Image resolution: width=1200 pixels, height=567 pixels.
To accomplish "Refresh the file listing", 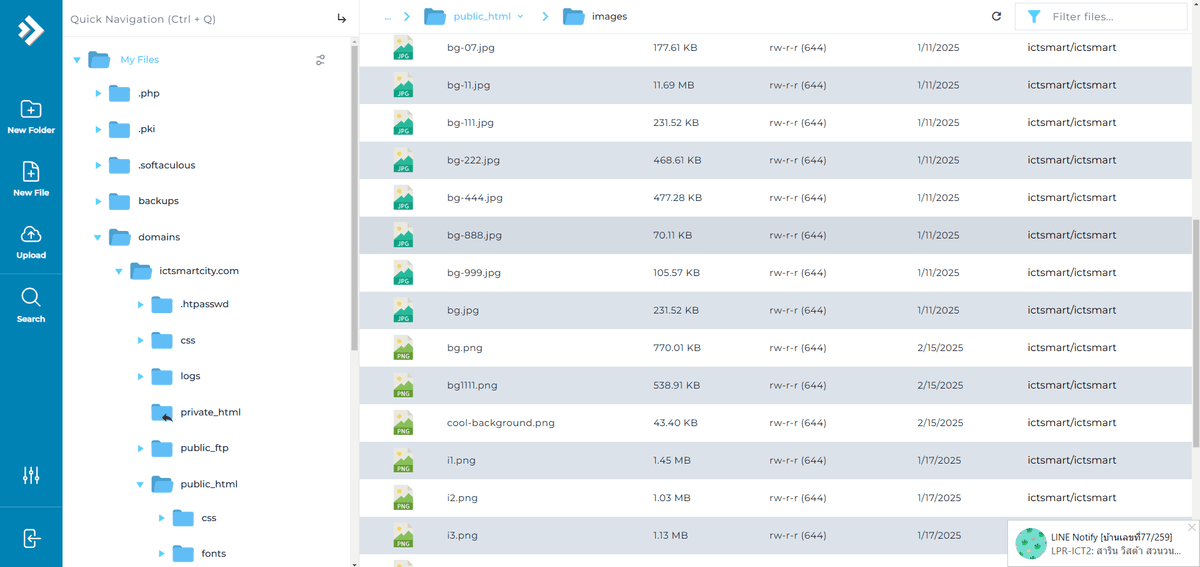I will pyautogui.click(x=996, y=16).
